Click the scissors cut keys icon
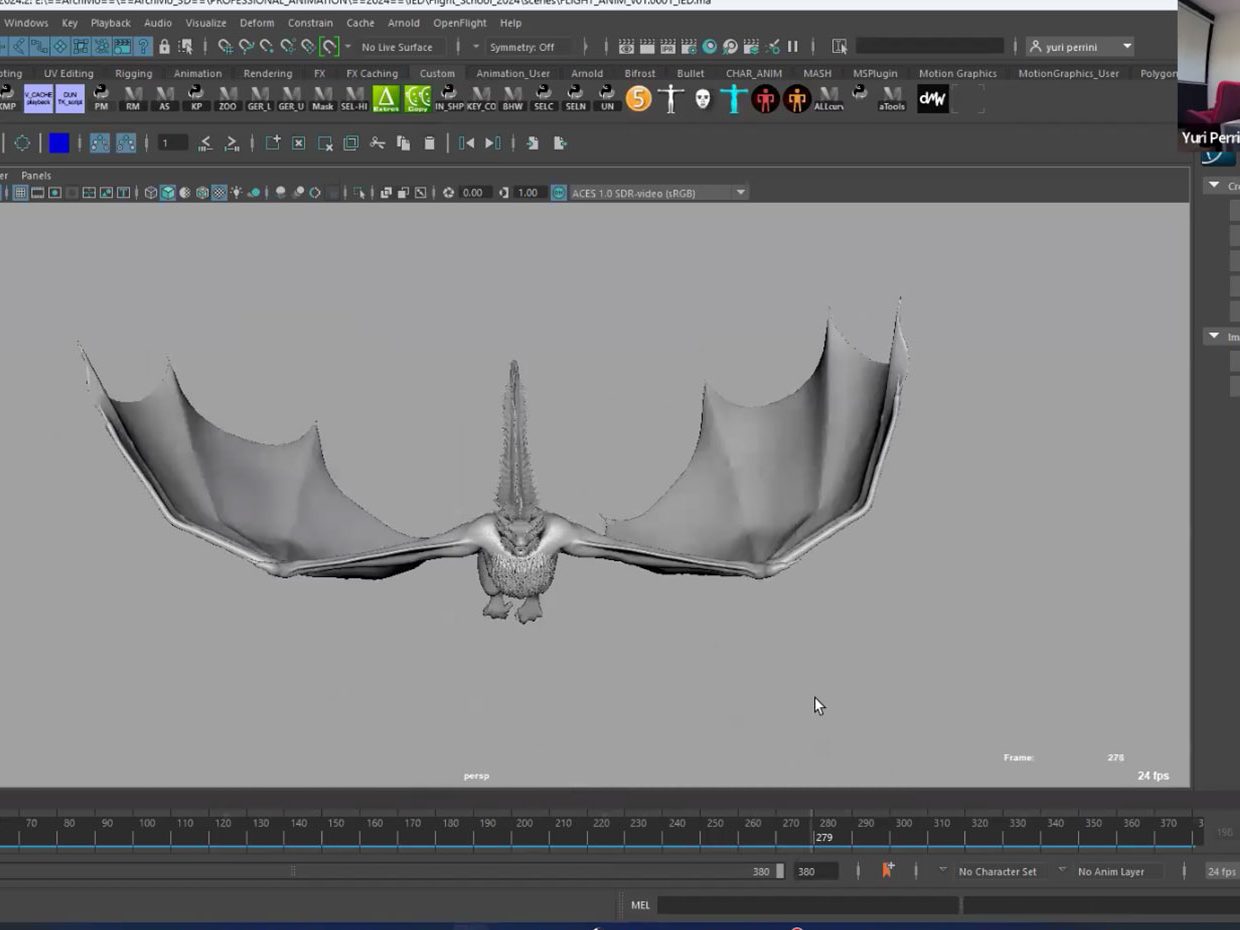 pos(377,143)
